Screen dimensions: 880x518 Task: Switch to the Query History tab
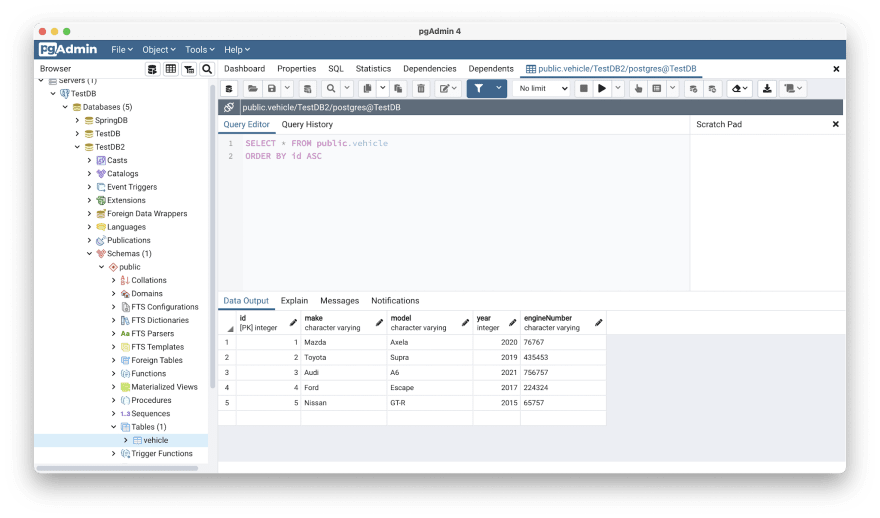[x=307, y=125]
